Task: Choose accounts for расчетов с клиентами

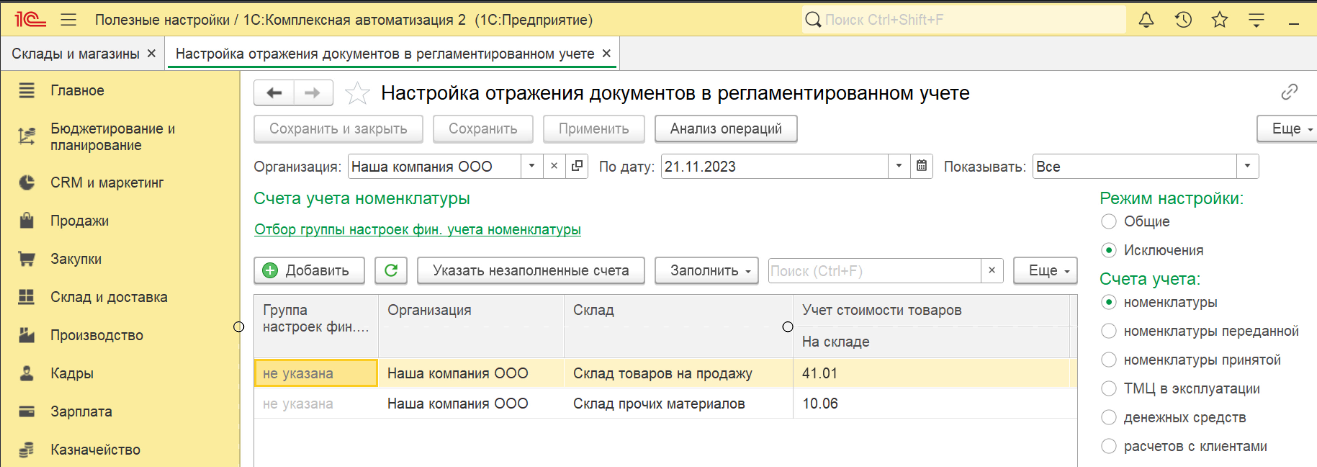Action: click(x=1107, y=446)
